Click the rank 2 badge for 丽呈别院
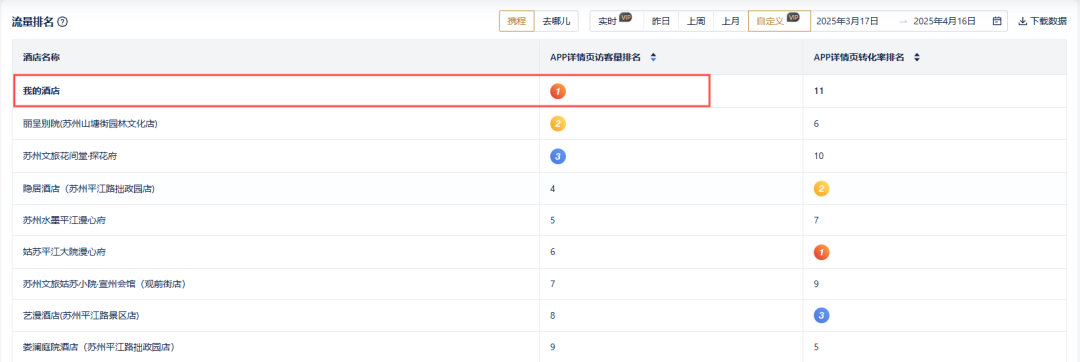Viewport: 1080px width, 362px height. pos(558,124)
